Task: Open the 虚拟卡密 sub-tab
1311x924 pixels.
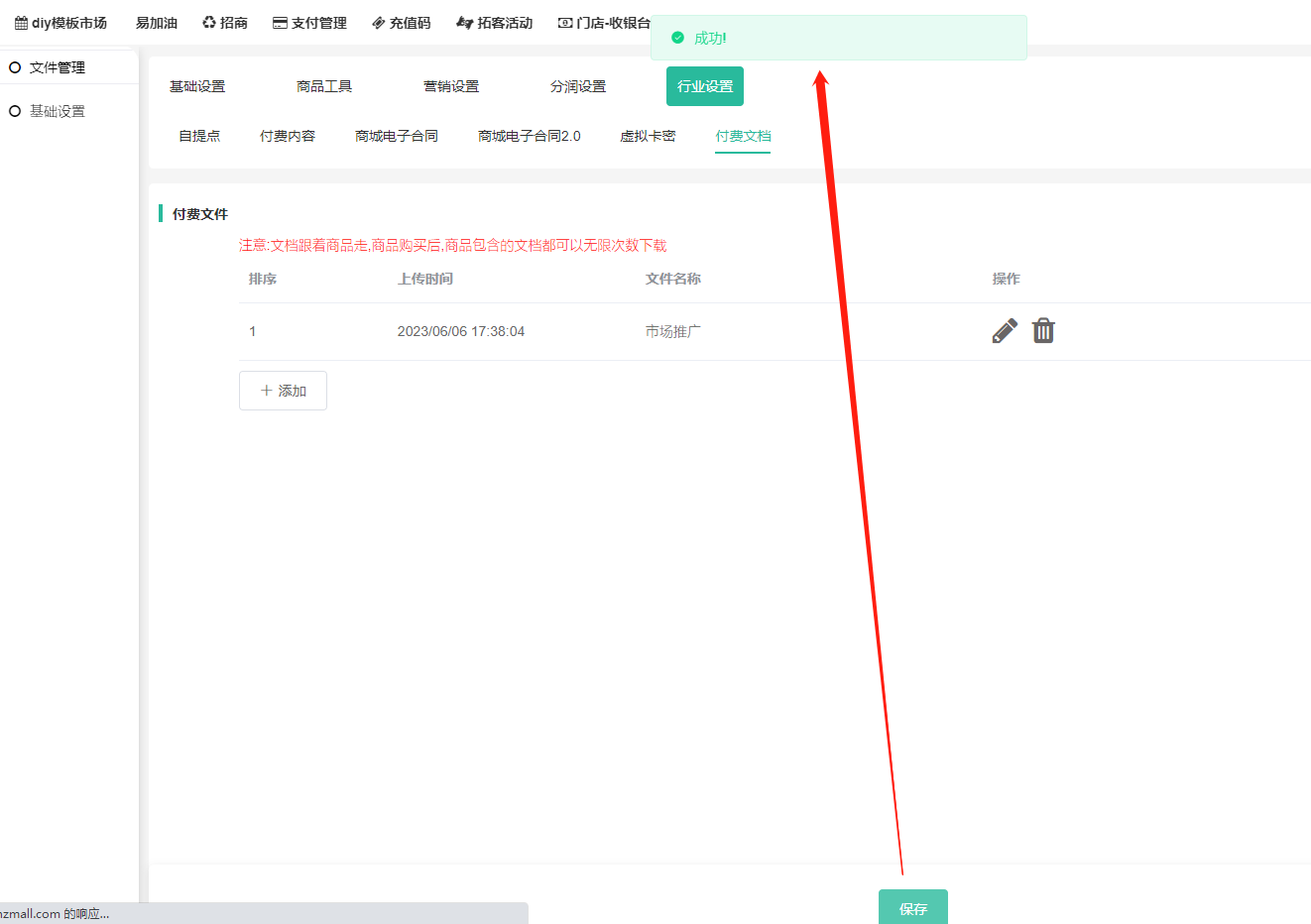Action: (648, 136)
